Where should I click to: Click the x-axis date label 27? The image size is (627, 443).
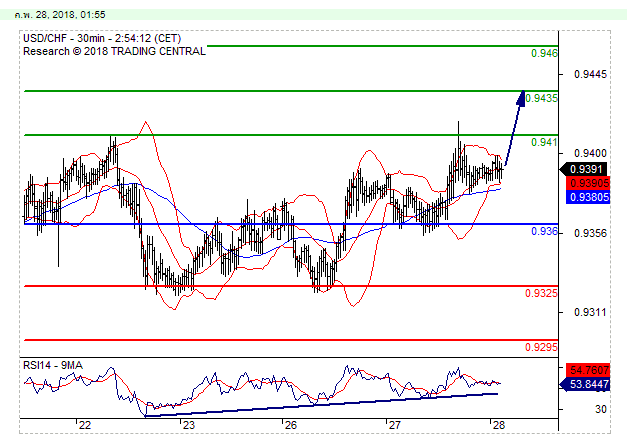click(395, 425)
